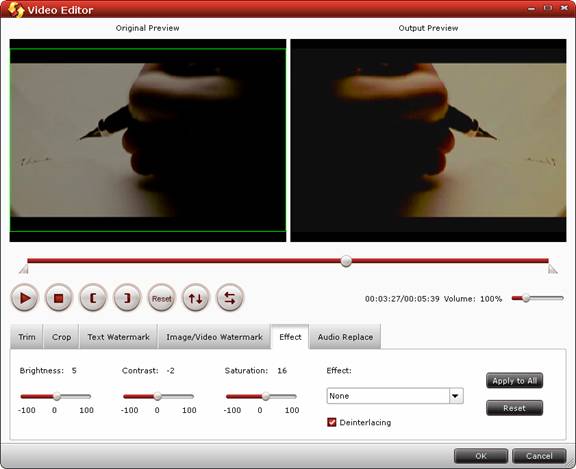Set trim end with right bracket button
The height and width of the screenshot is (469, 576).
click(127, 298)
